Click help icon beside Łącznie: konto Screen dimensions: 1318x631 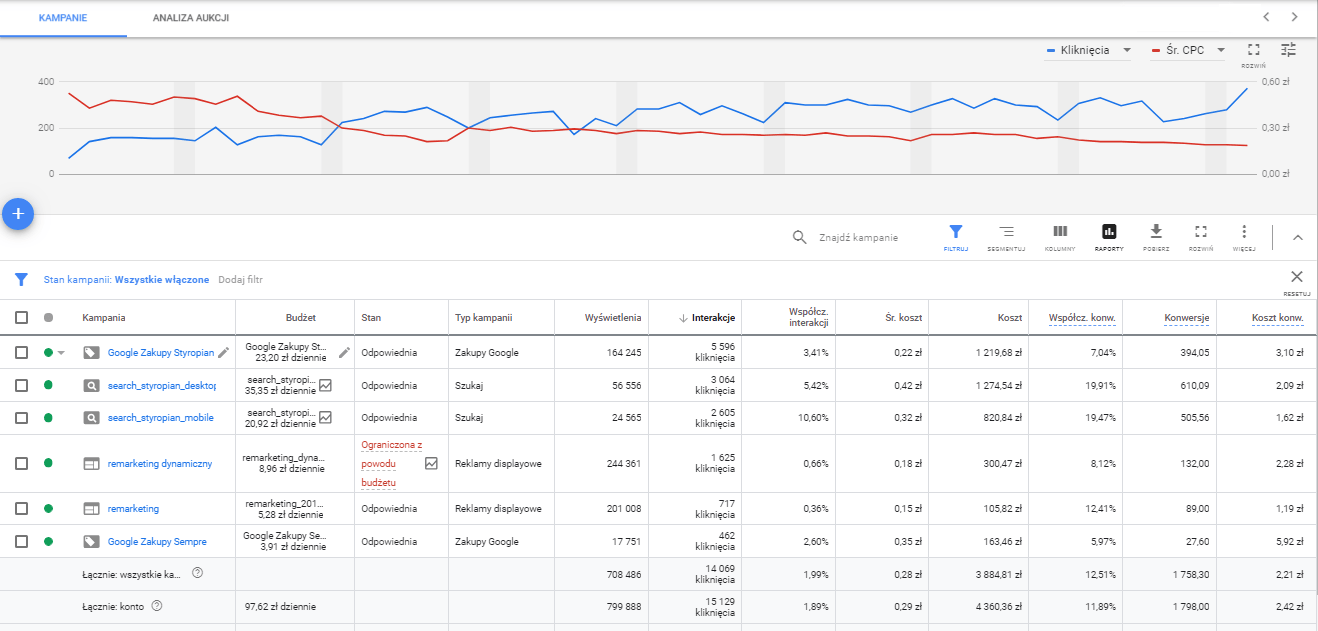coord(157,606)
